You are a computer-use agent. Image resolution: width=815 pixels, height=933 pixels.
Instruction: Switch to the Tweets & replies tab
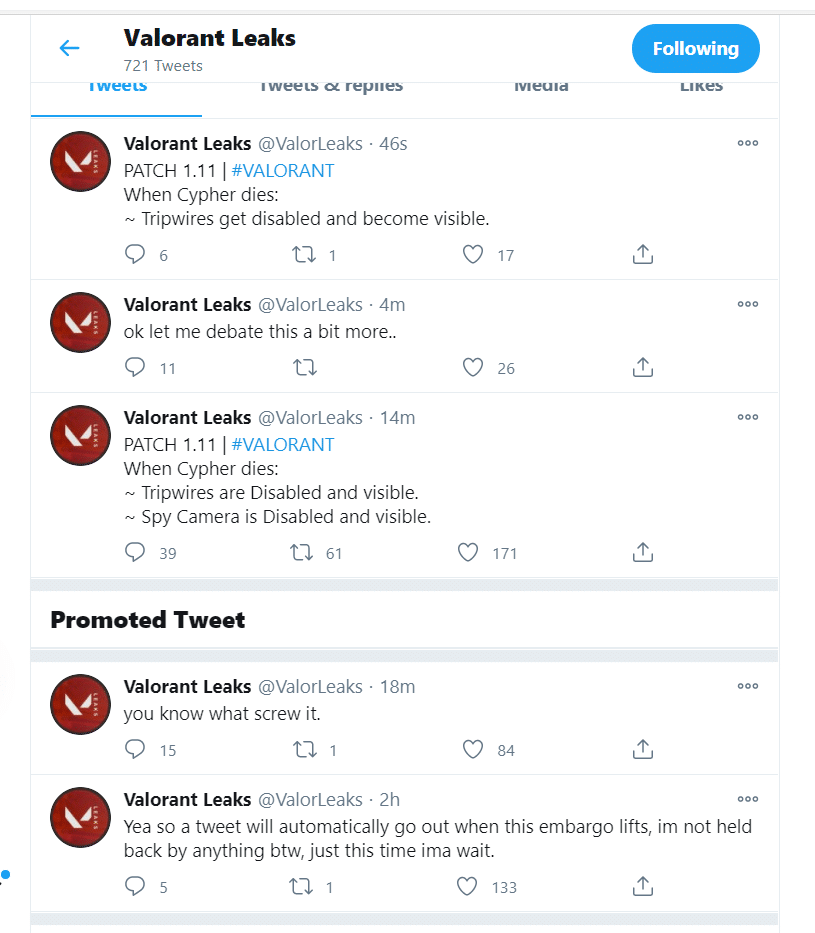[331, 86]
